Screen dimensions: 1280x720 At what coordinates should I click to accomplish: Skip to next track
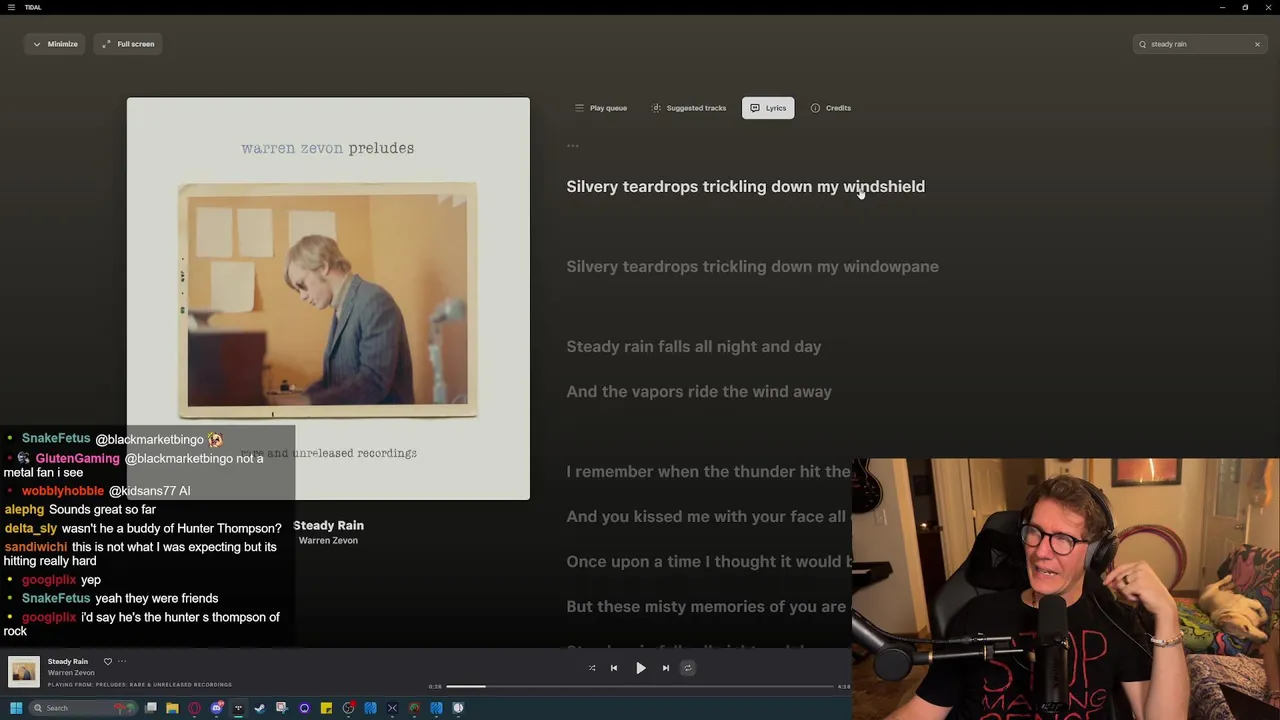tap(666, 668)
